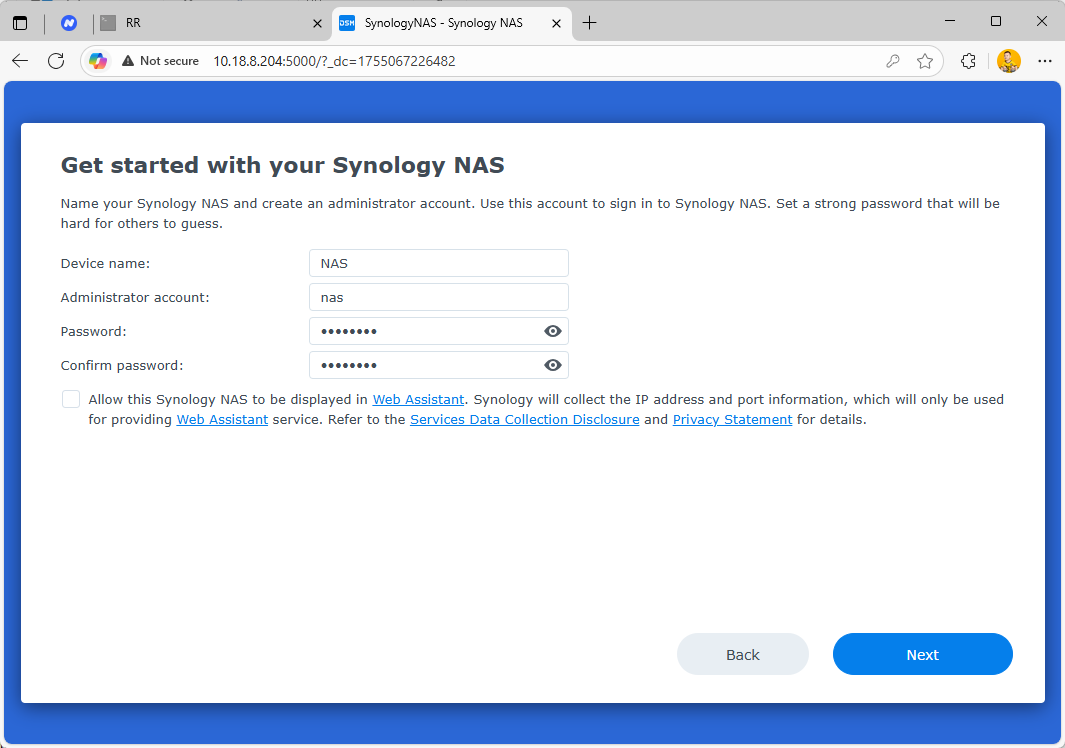1065x748 pixels.
Task: Open the Privacy Statement link
Action: click(x=732, y=419)
